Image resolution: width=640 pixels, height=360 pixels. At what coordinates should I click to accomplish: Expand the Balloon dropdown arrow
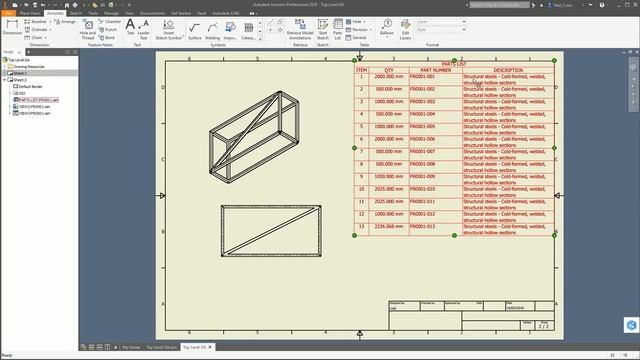tap(387, 37)
